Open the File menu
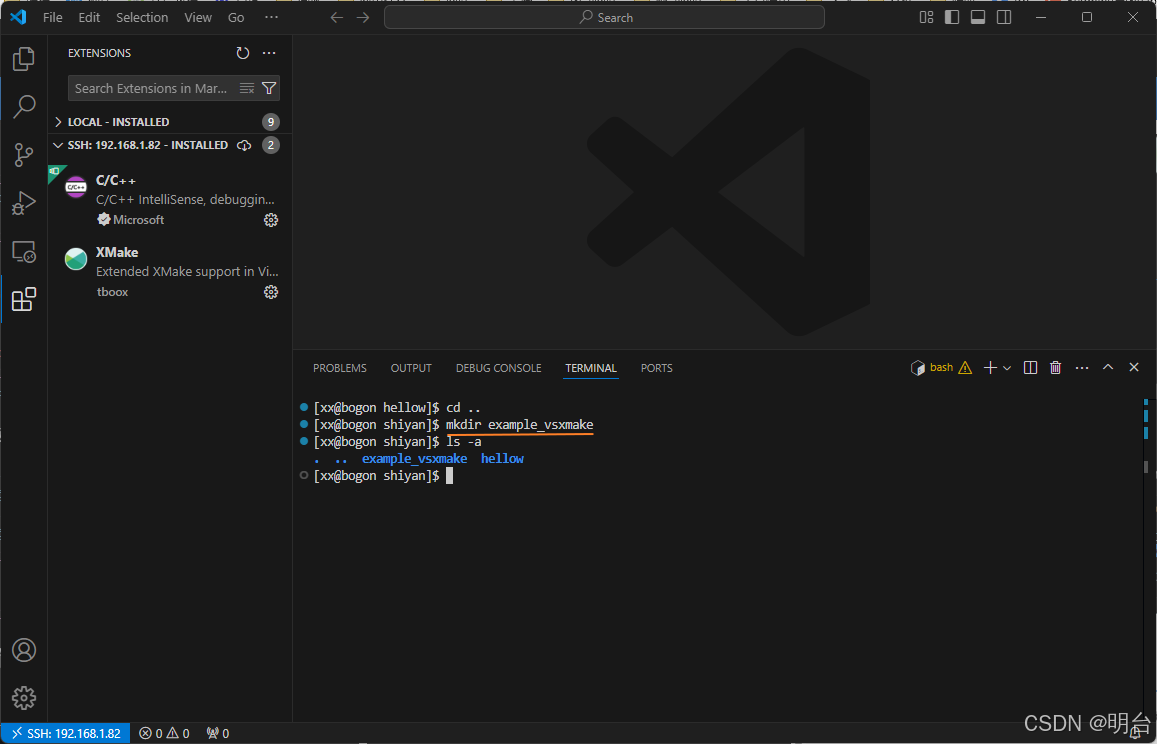Image resolution: width=1157 pixels, height=744 pixels. click(52, 17)
